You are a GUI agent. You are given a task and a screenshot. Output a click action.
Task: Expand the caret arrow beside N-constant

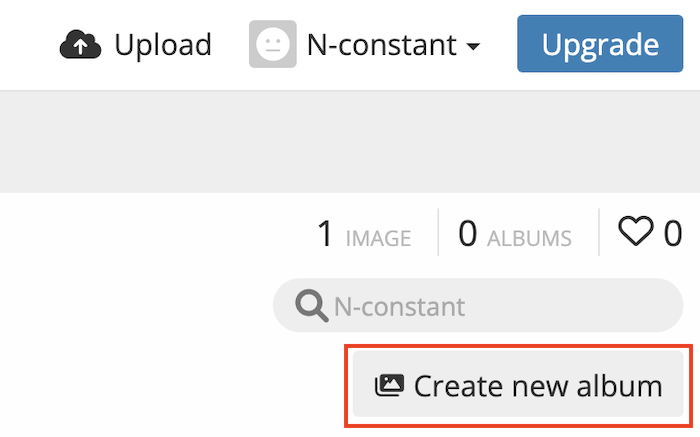click(474, 47)
